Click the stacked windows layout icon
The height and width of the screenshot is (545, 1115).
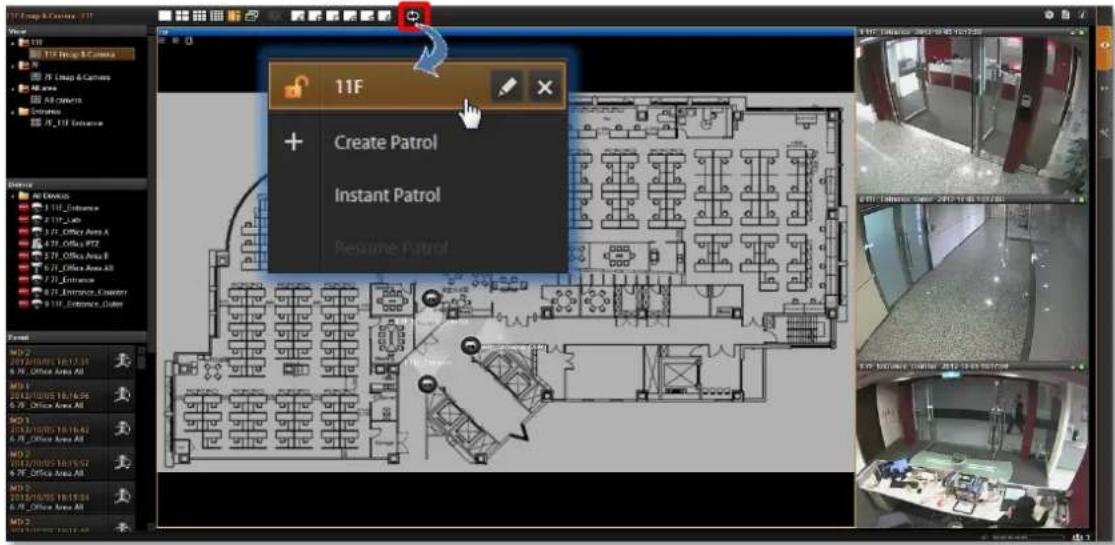(x=252, y=15)
